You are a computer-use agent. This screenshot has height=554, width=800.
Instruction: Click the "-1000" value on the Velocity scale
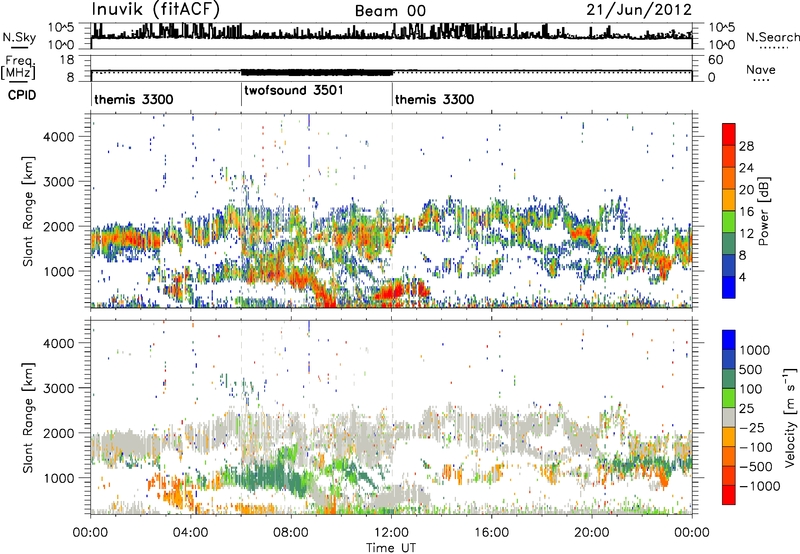(760, 486)
